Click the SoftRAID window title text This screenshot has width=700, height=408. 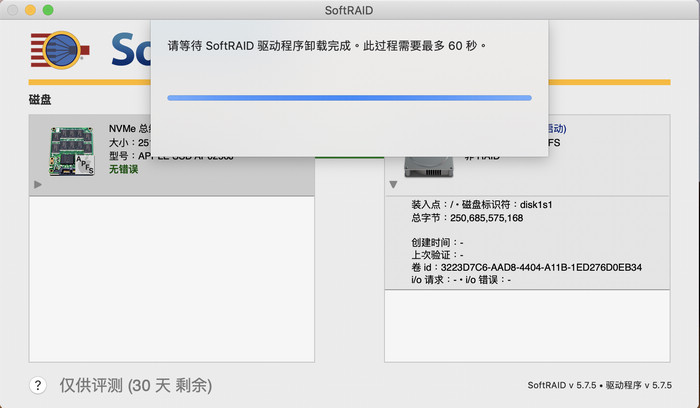click(349, 10)
